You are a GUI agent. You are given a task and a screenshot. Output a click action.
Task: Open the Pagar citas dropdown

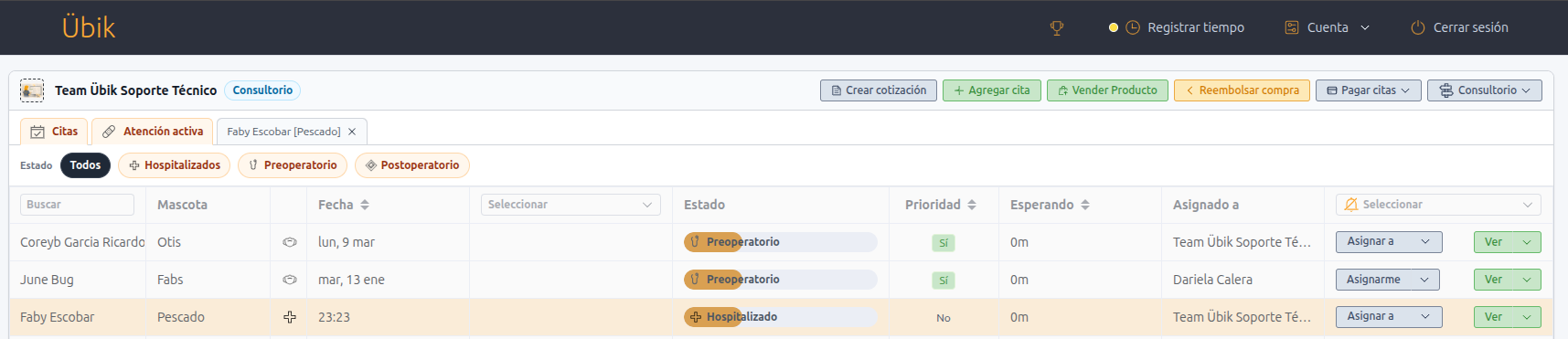[x=1368, y=90]
